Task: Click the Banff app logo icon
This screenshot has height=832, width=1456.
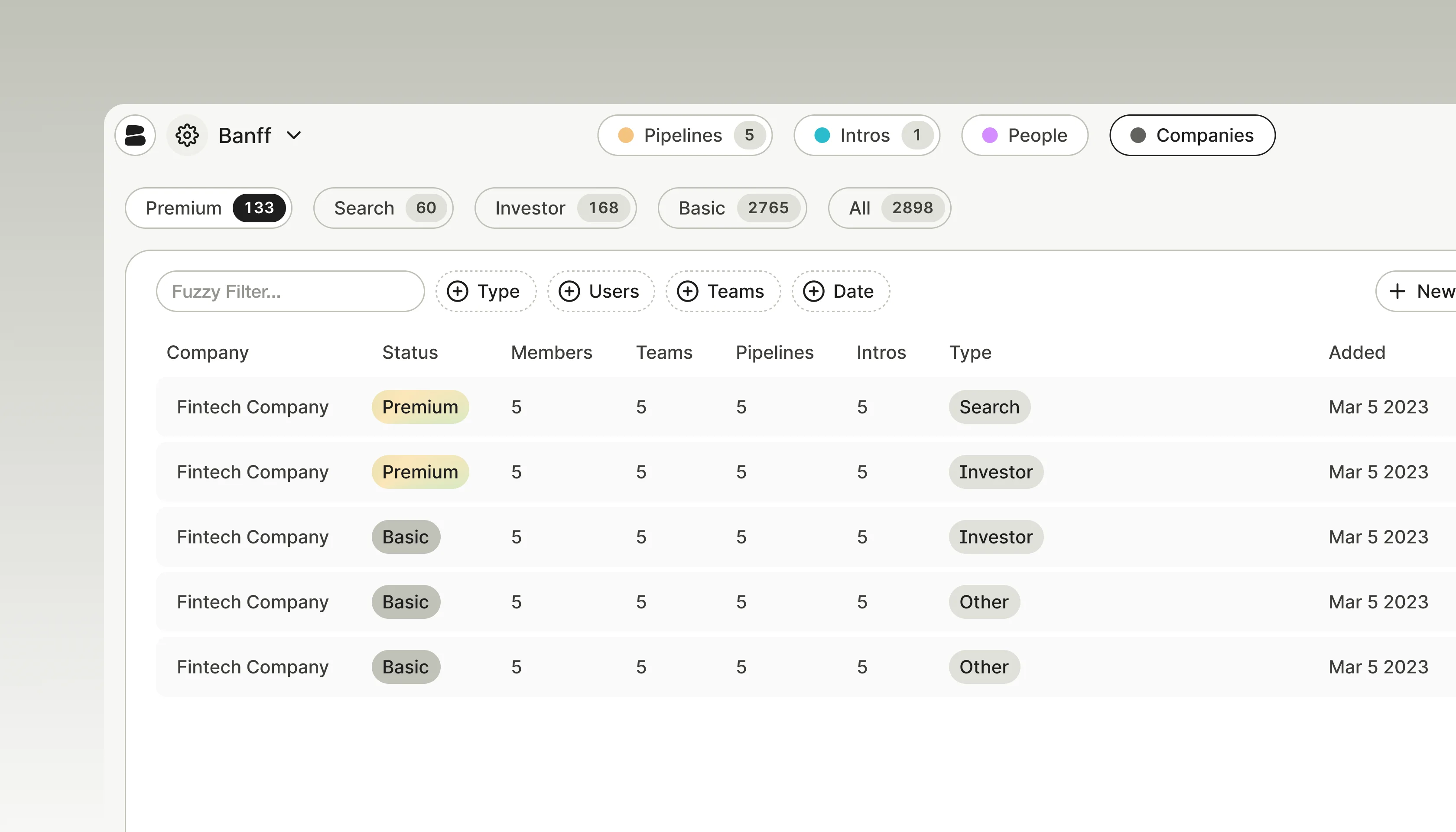Action: [136, 136]
